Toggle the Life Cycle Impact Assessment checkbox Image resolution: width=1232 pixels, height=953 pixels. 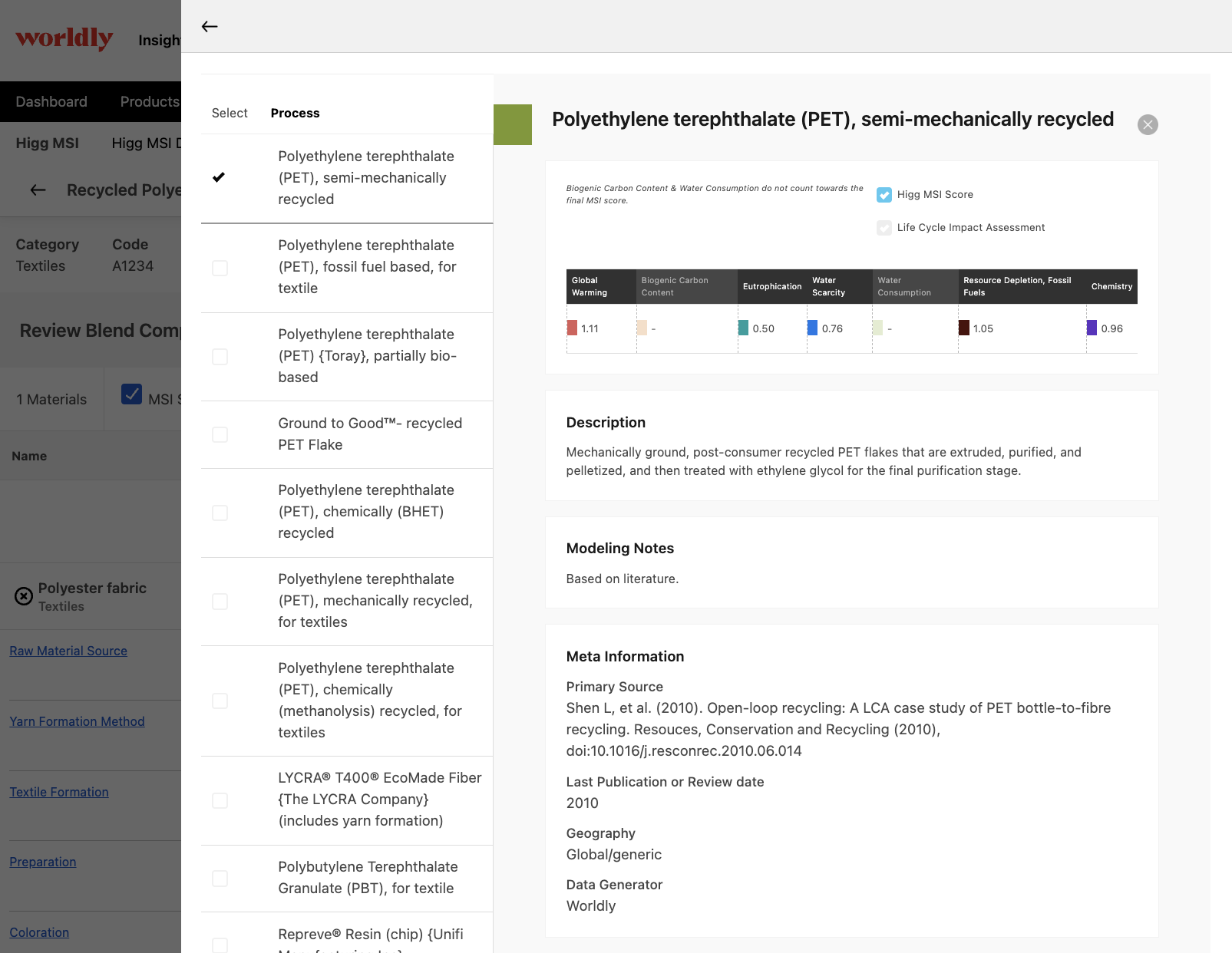tap(884, 228)
